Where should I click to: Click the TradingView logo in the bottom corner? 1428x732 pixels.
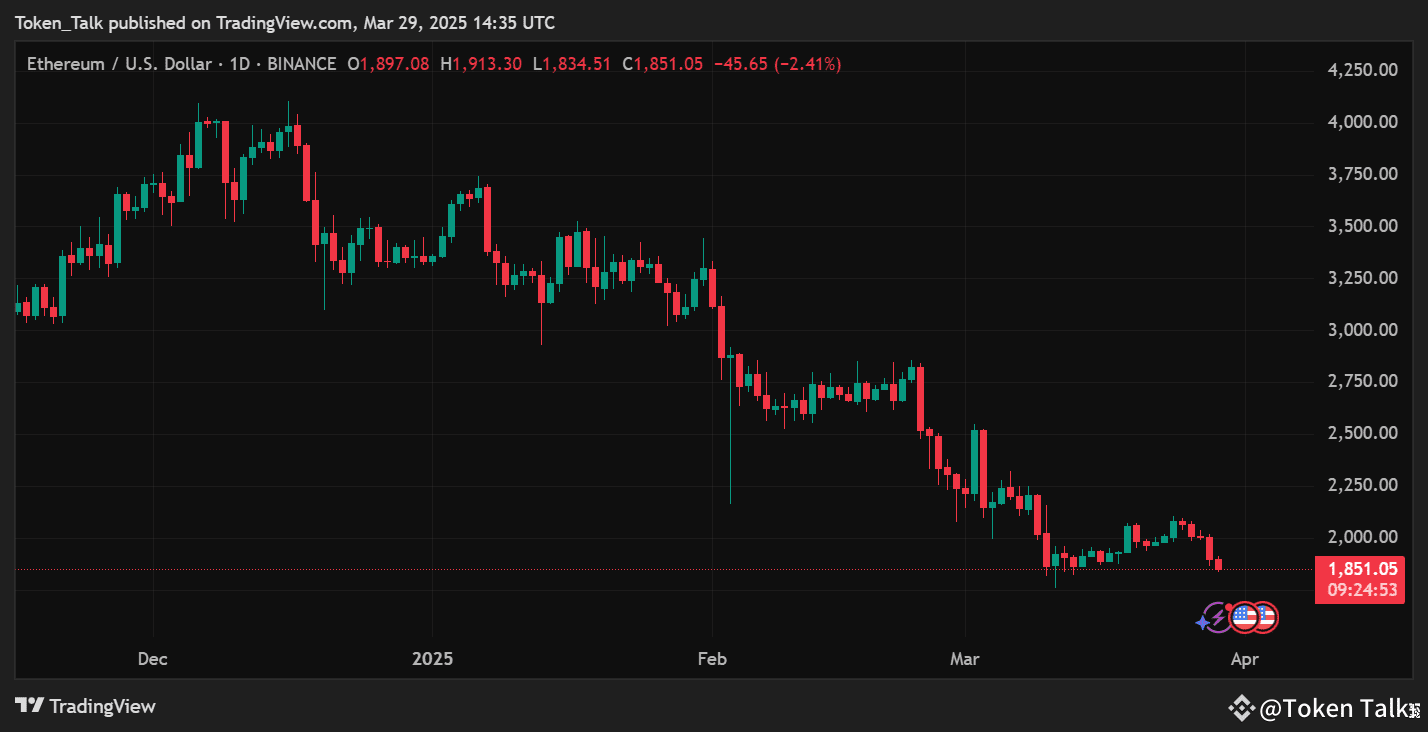(85, 706)
